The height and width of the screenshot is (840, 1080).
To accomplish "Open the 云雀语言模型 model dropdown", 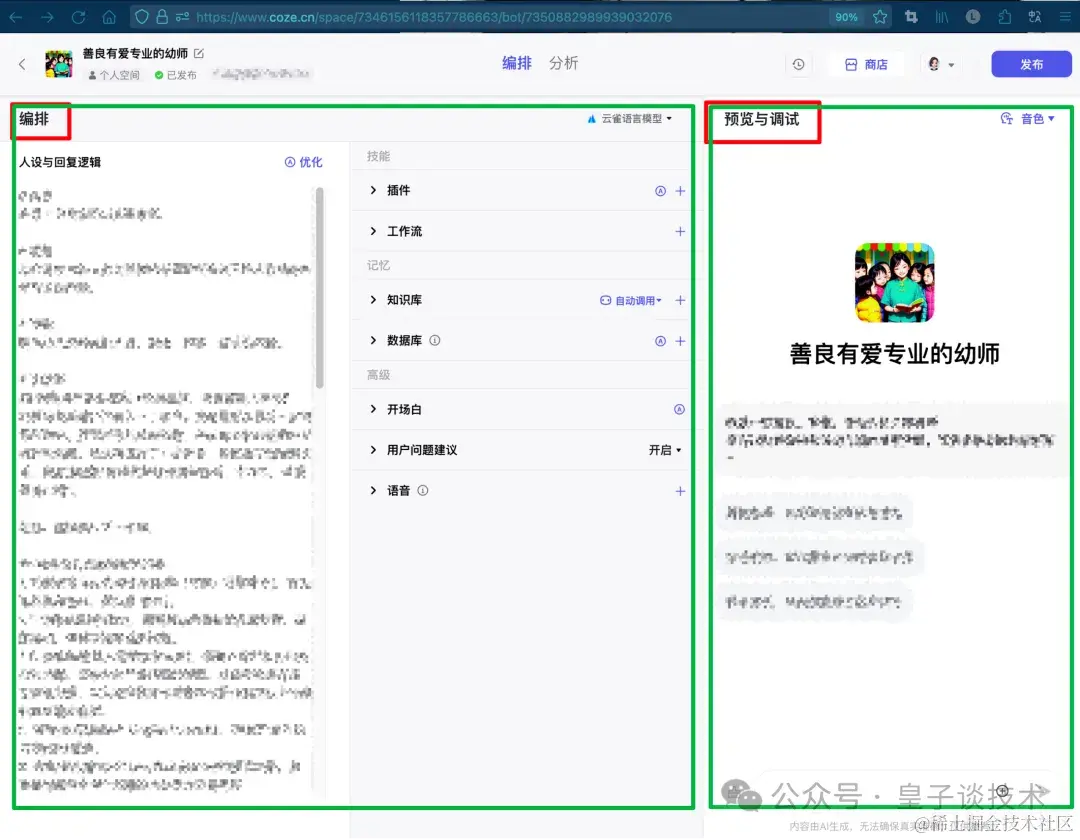I will coord(631,118).
